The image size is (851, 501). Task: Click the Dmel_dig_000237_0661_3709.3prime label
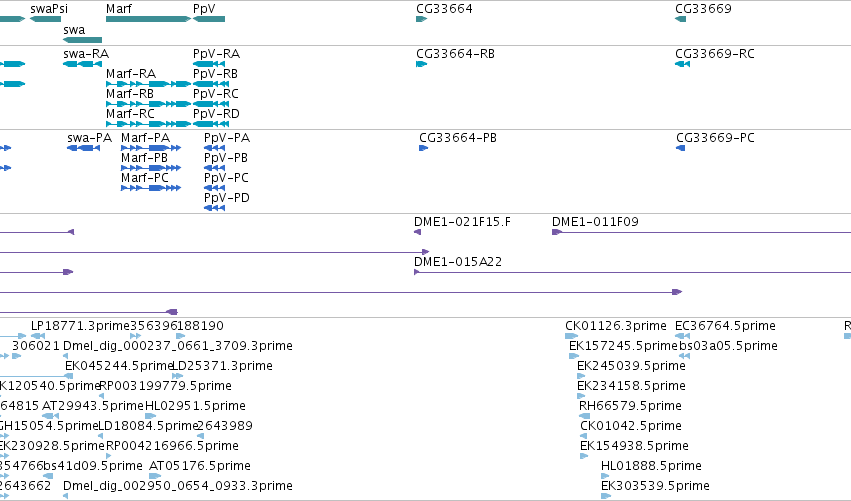178,346
